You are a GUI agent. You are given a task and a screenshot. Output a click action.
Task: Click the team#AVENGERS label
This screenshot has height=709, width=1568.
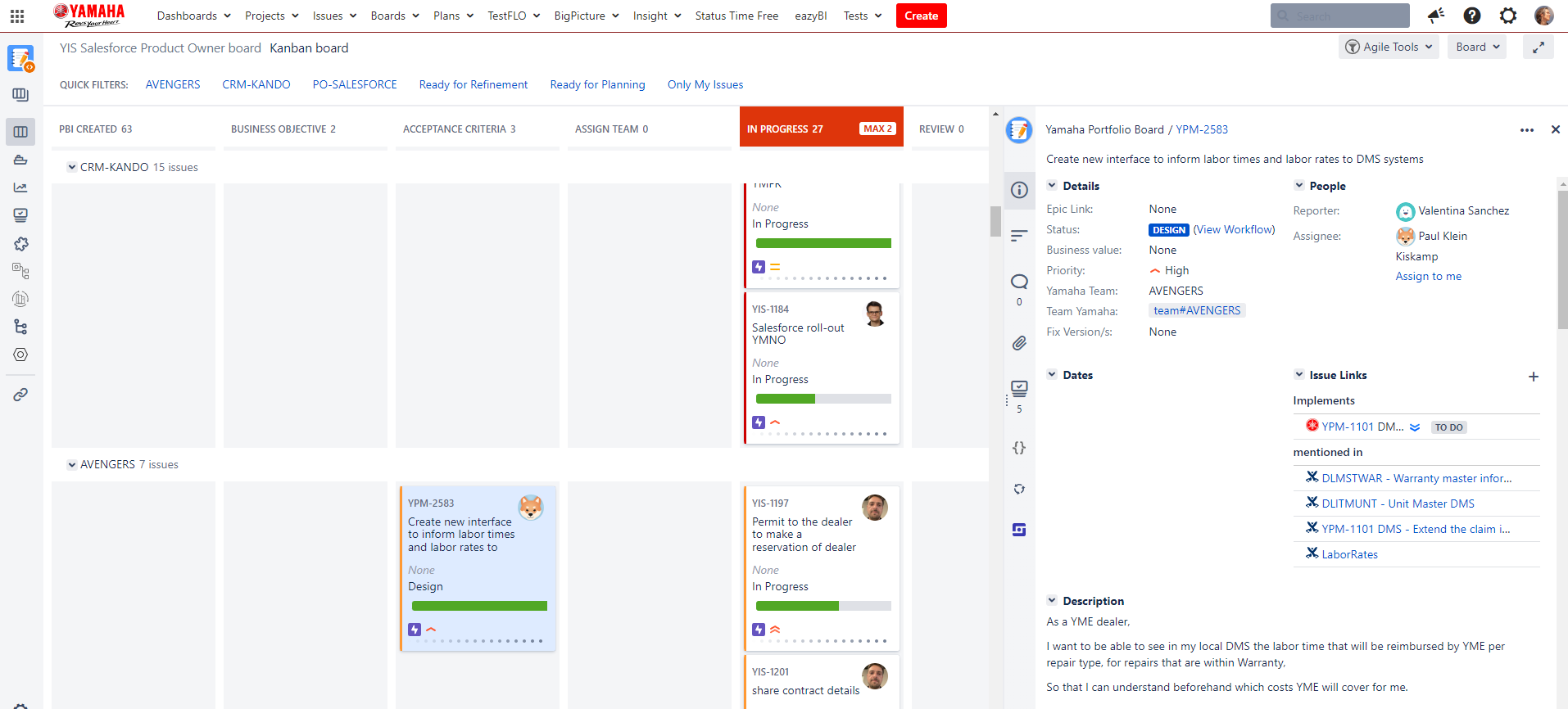click(1197, 310)
